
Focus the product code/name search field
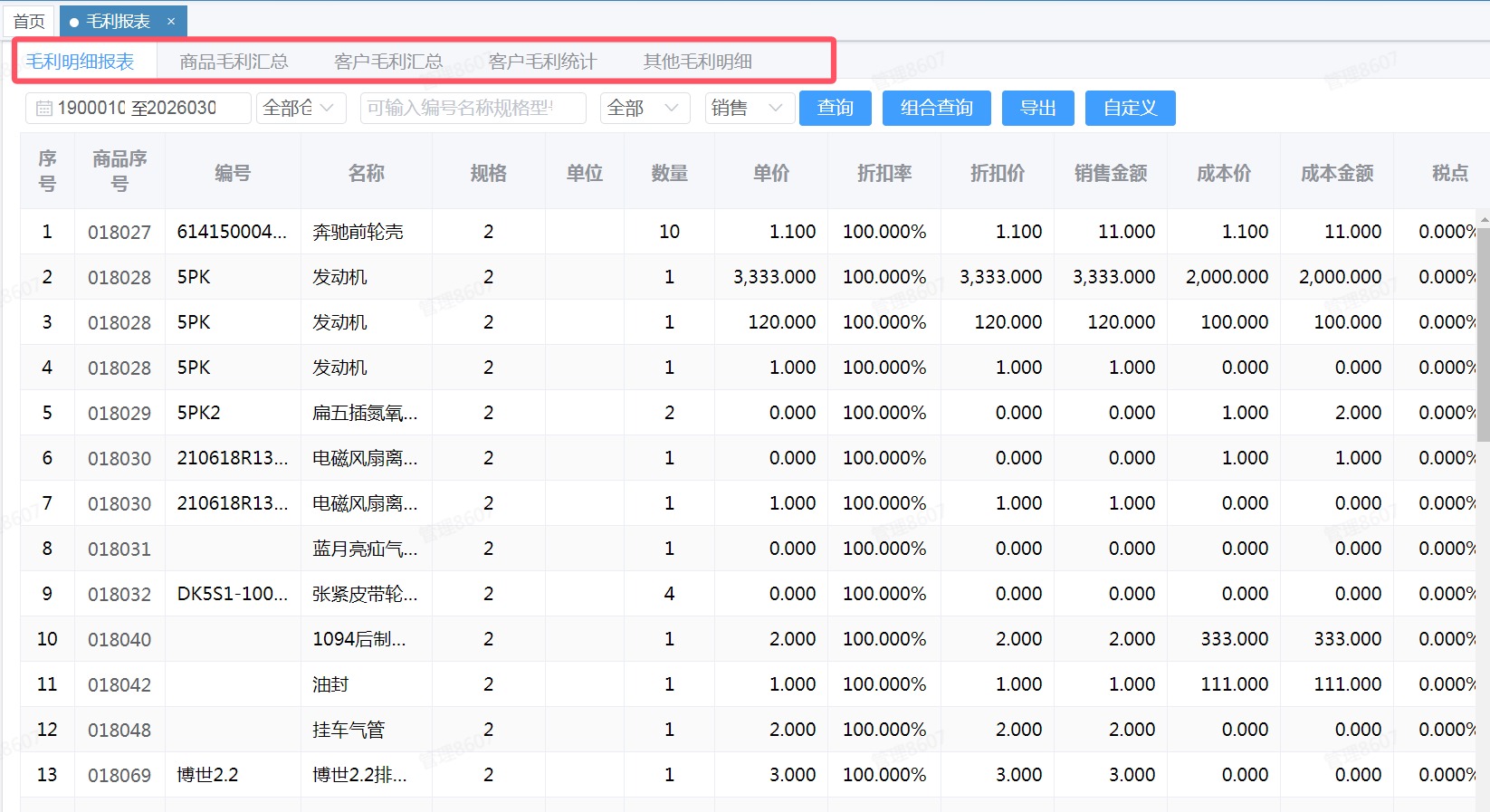click(473, 108)
